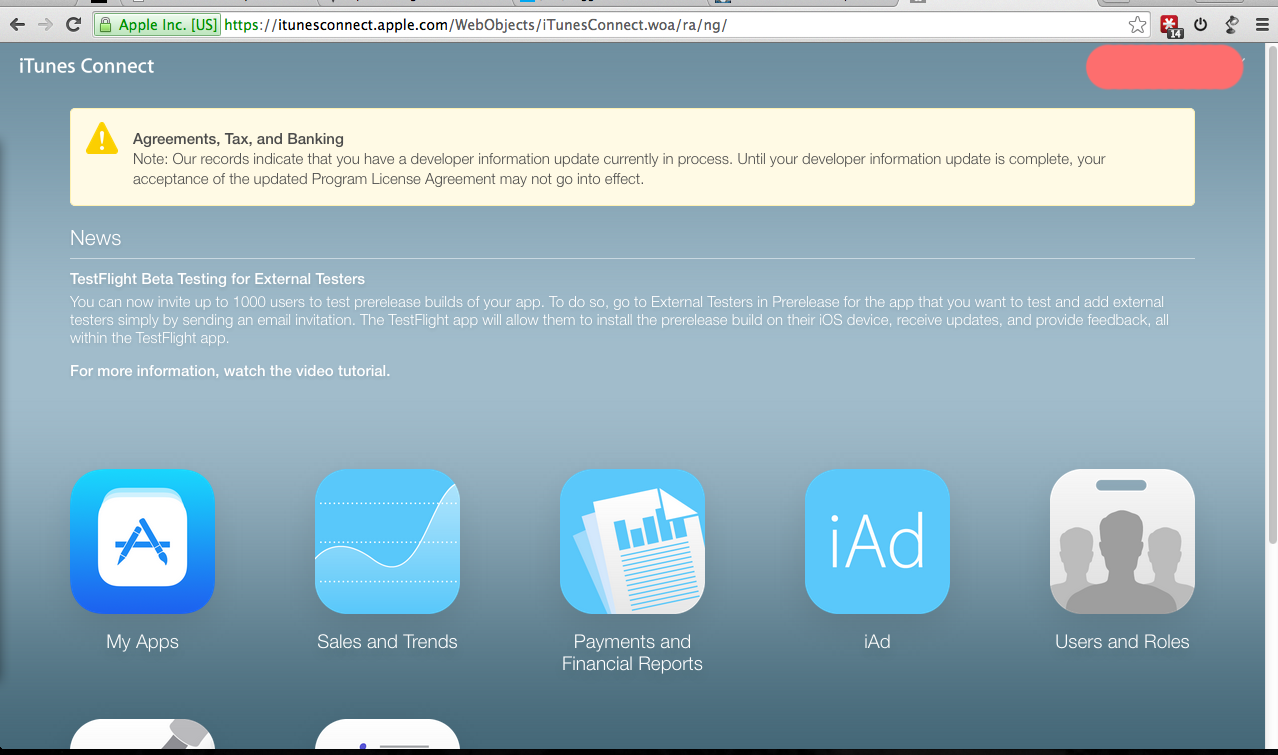Go back using the browser back arrow
Screen dimensions: 1278x755
pos(17,25)
